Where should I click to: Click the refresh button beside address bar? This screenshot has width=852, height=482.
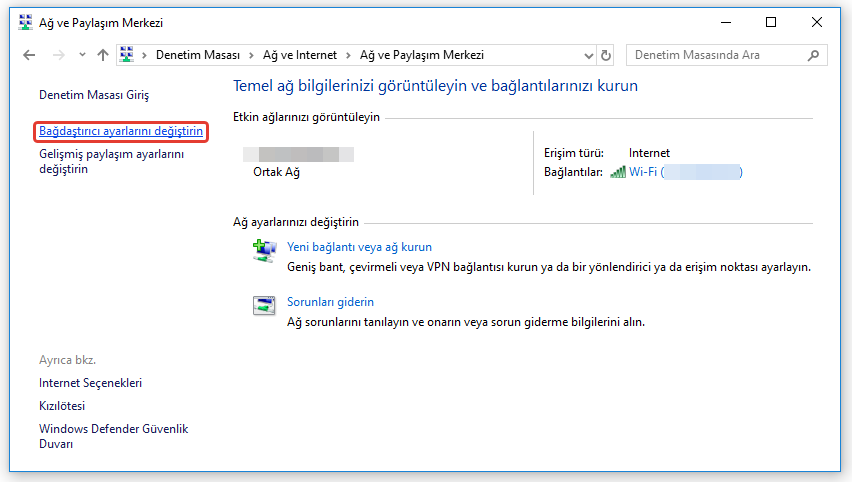point(605,56)
